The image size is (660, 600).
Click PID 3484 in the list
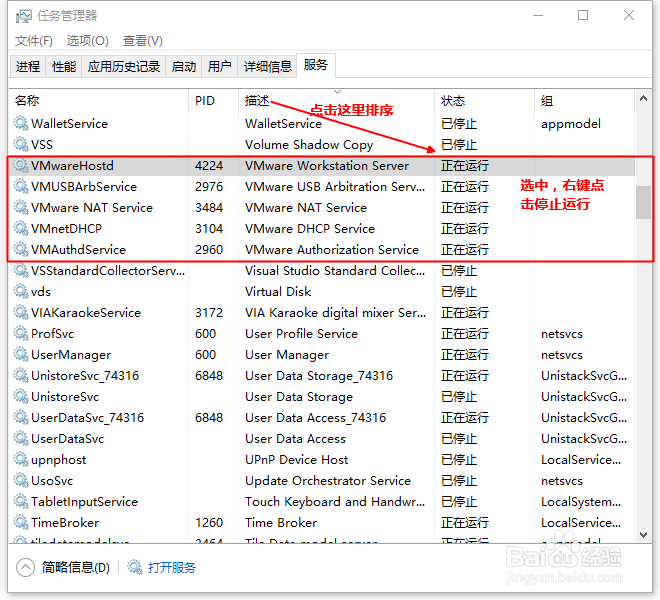pos(209,208)
